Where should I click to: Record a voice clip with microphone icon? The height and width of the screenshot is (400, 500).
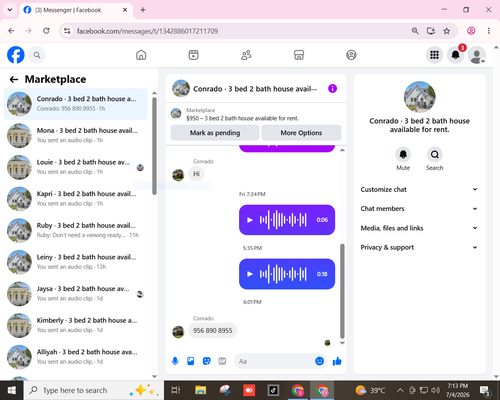click(175, 361)
